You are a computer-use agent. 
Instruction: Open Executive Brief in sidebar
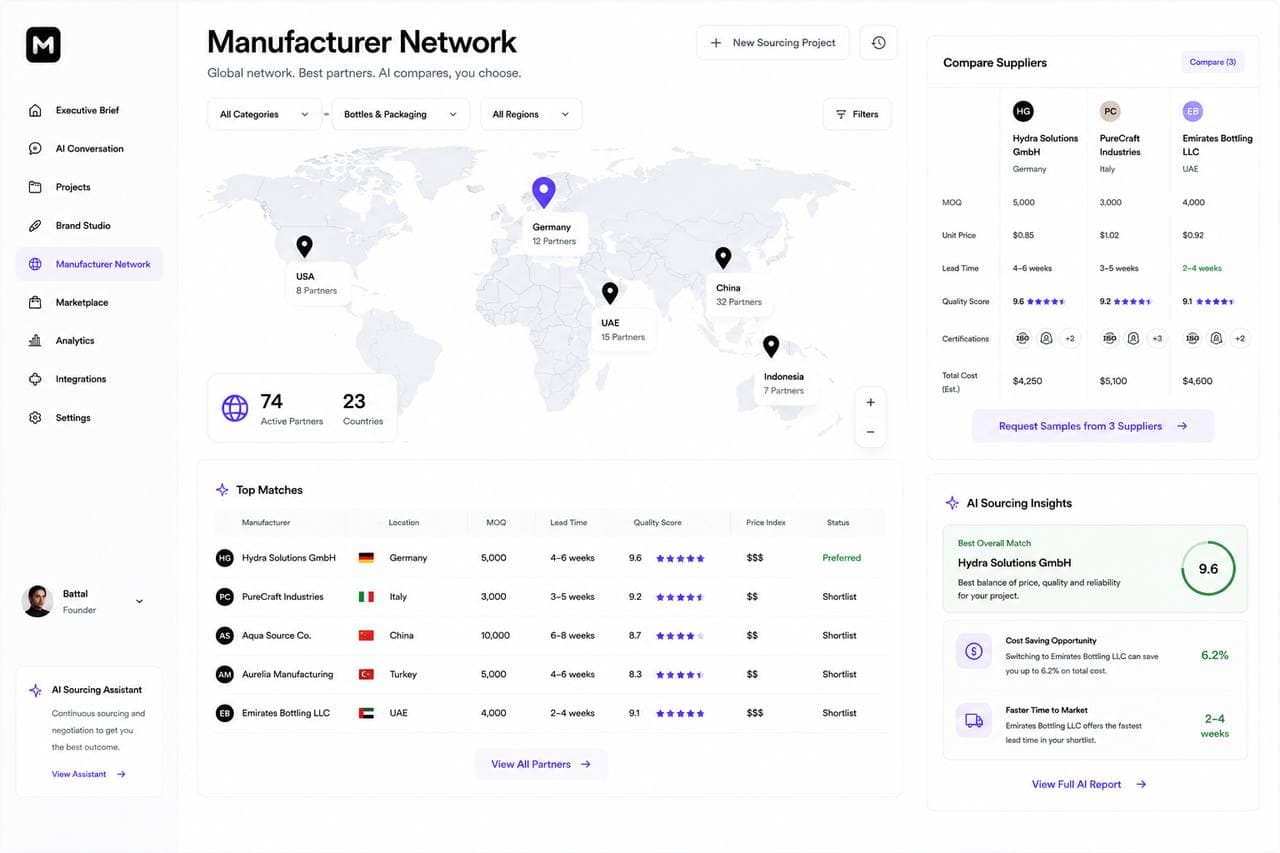(88, 110)
